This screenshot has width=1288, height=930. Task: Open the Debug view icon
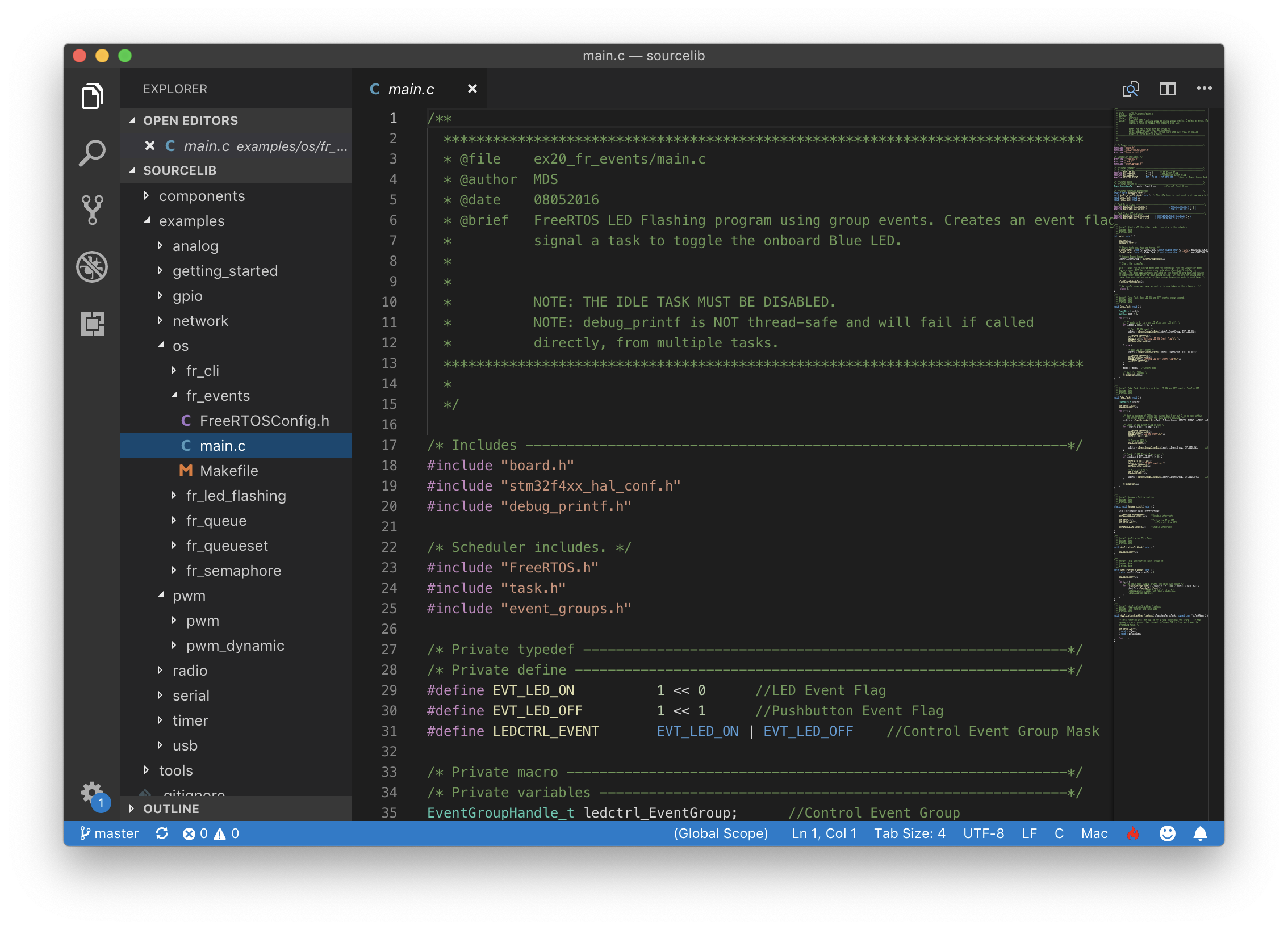click(92, 267)
